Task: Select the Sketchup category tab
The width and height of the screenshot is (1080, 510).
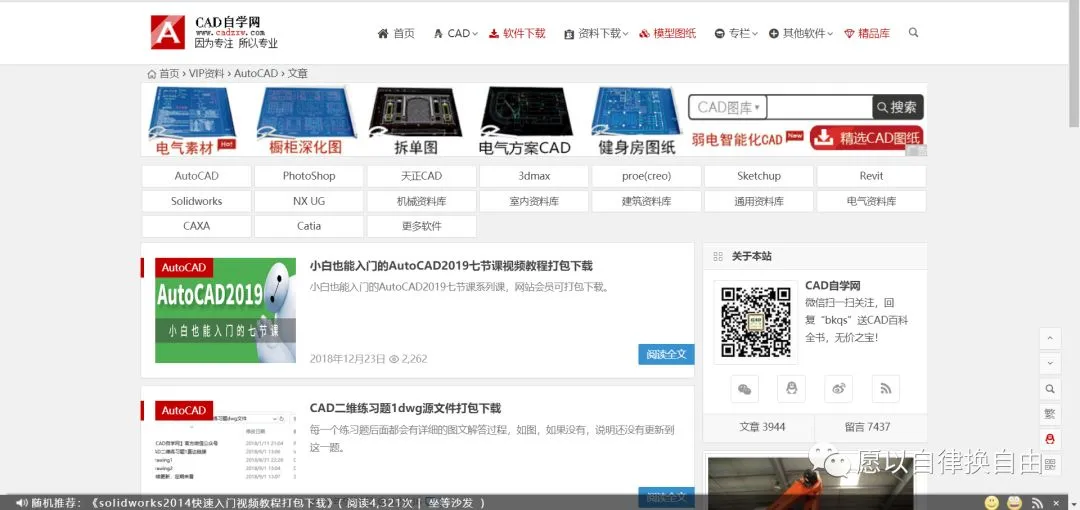Action: (x=759, y=176)
